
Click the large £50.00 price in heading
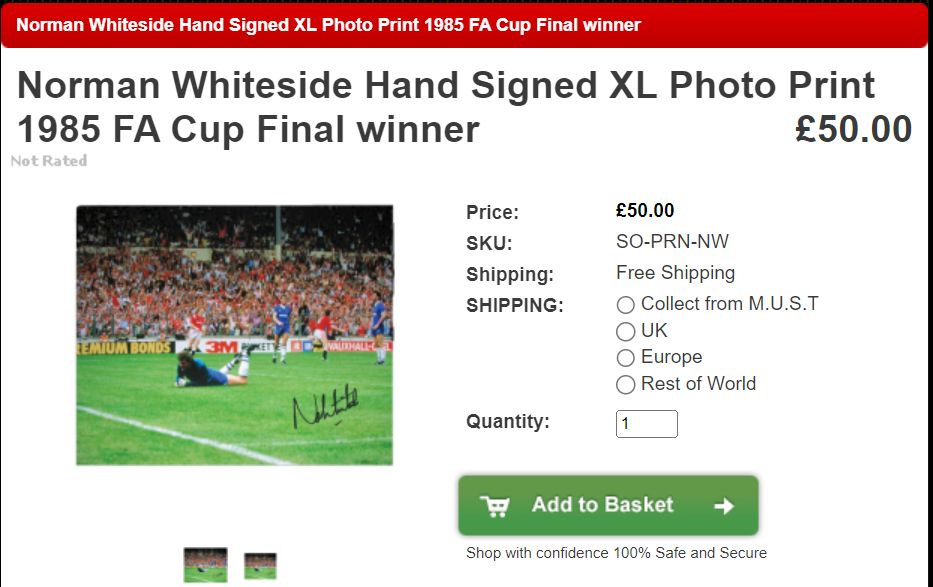(x=853, y=129)
